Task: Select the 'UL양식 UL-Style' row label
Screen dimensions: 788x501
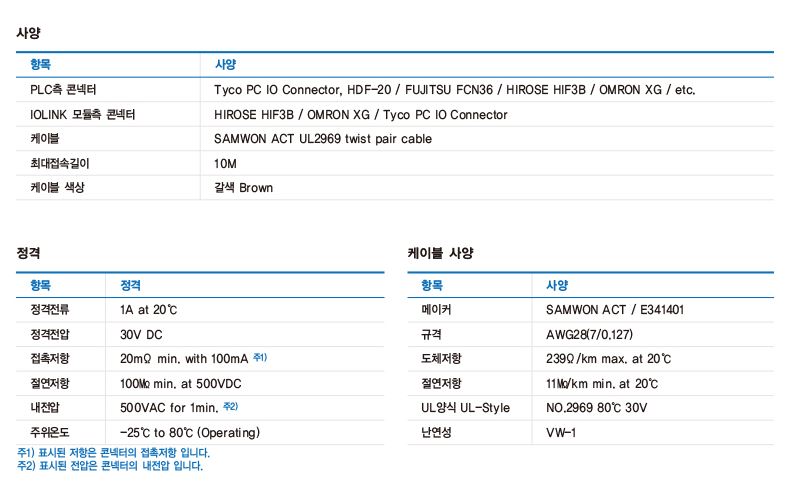Action: pyautogui.click(x=465, y=408)
